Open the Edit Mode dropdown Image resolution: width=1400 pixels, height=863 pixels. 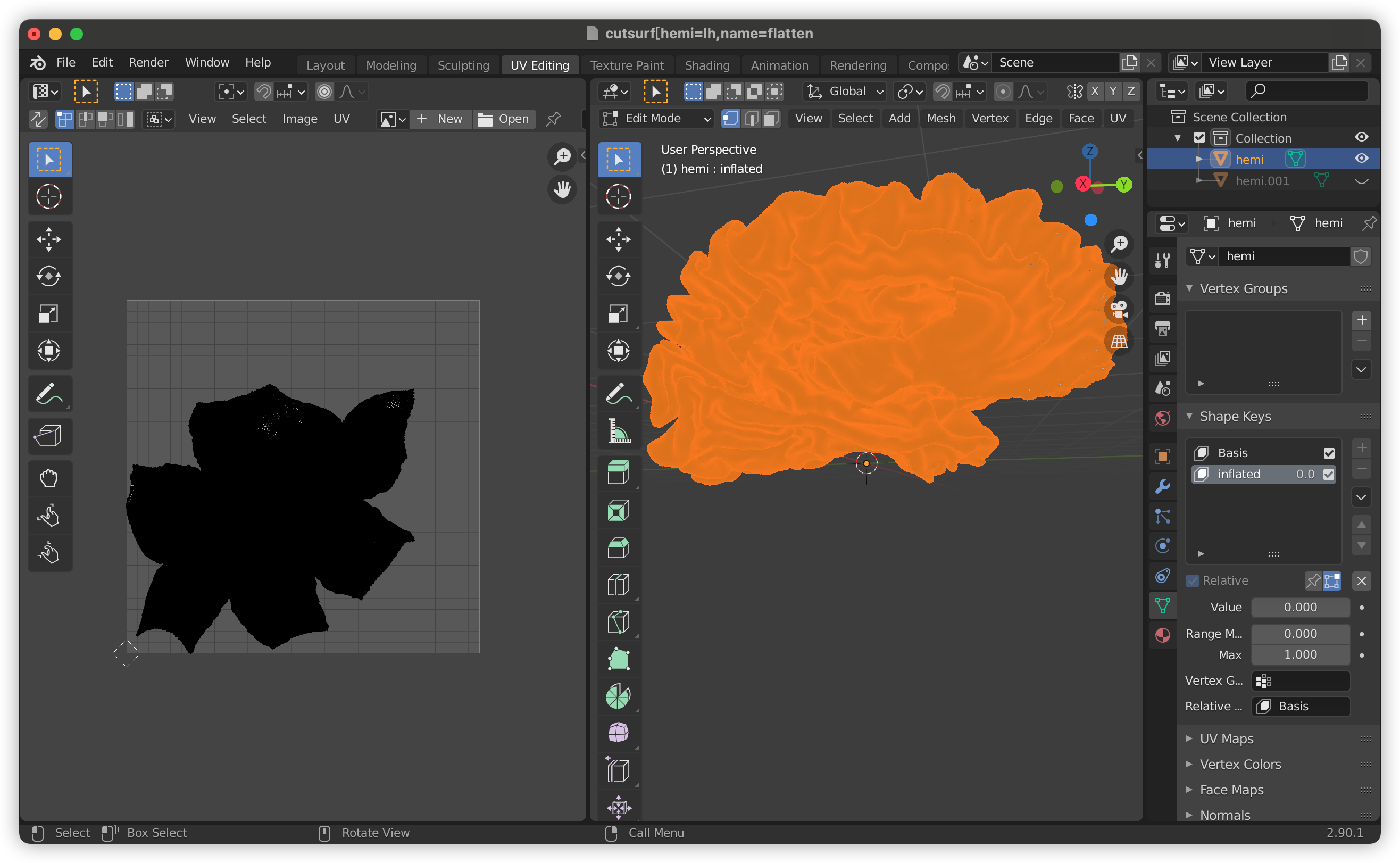655,118
